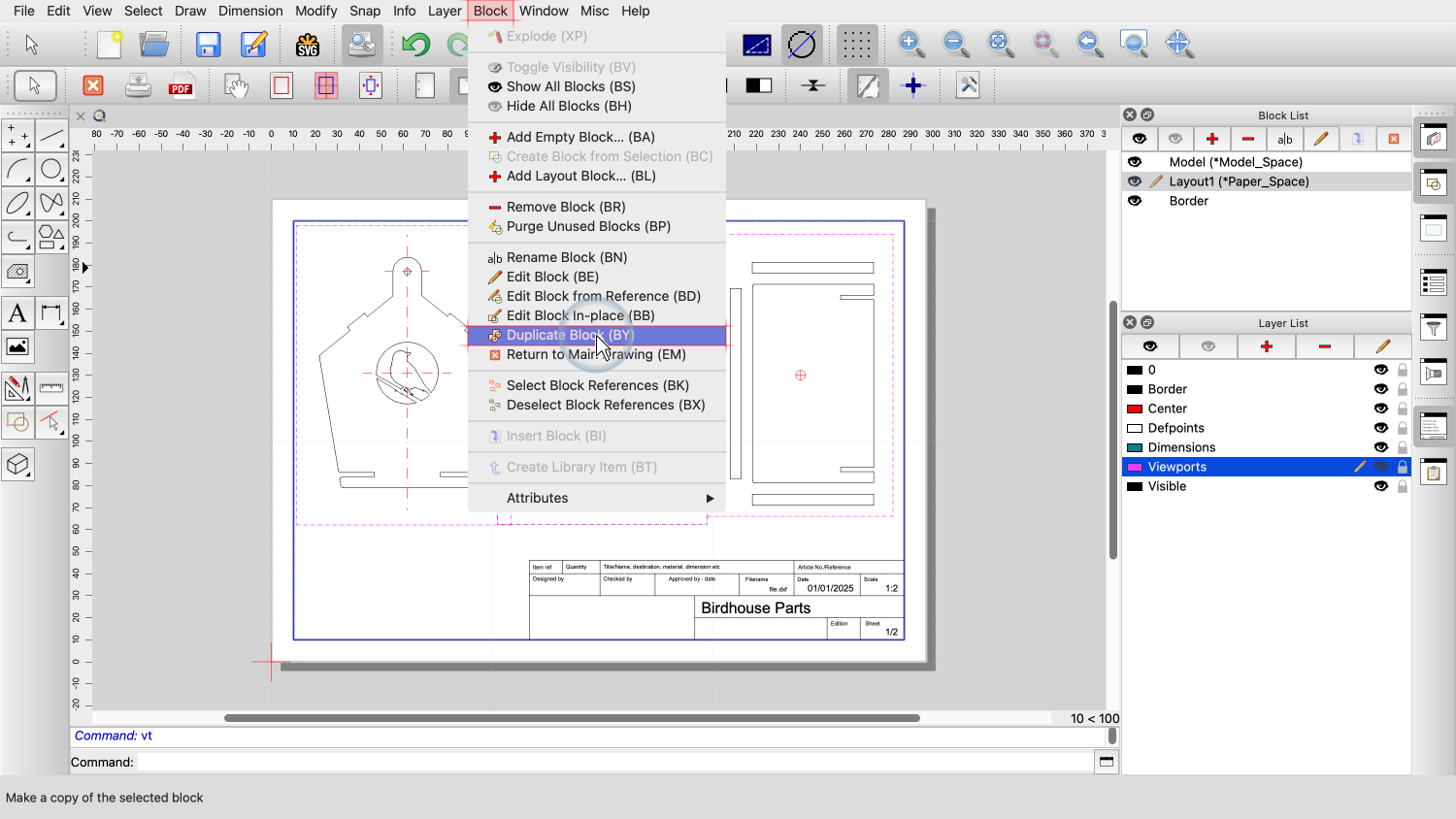
Task: Toggle visibility of Dimensions layer
Action: click(x=1380, y=447)
